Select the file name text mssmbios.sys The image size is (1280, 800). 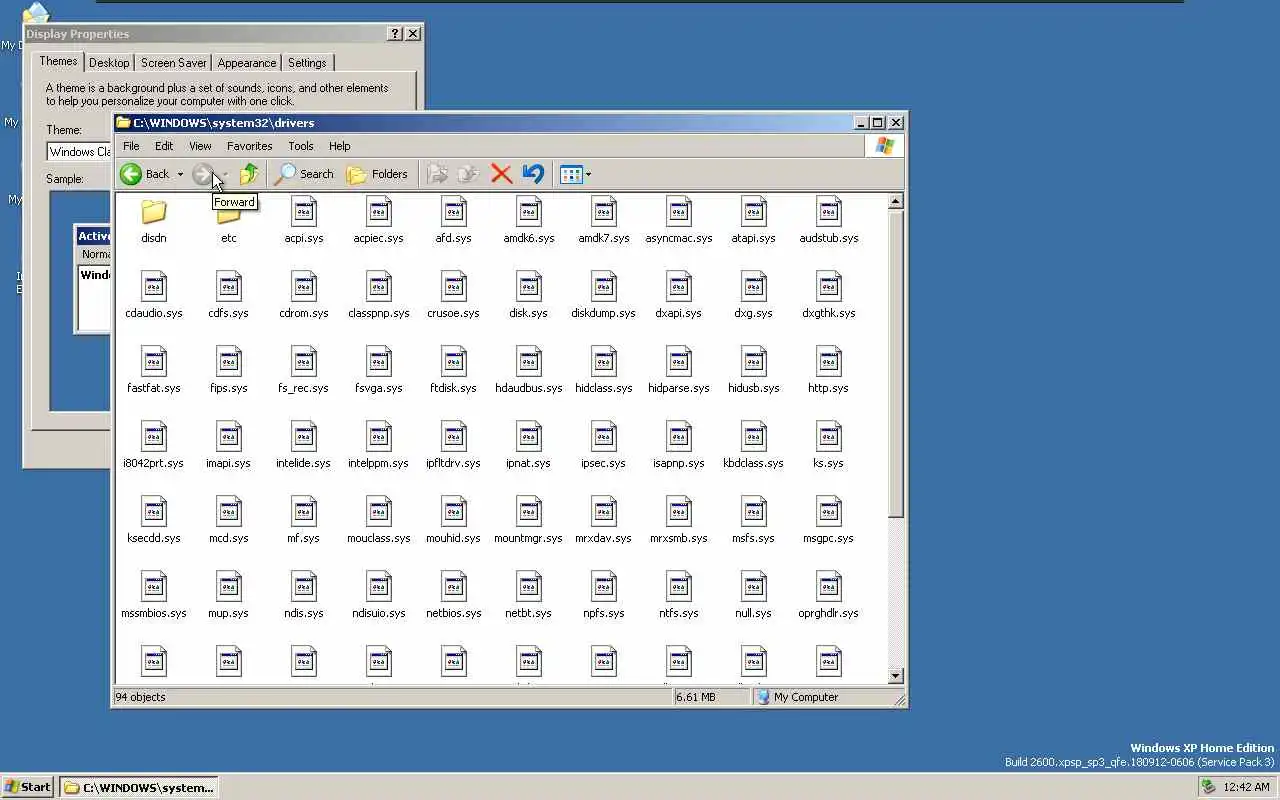coord(154,613)
